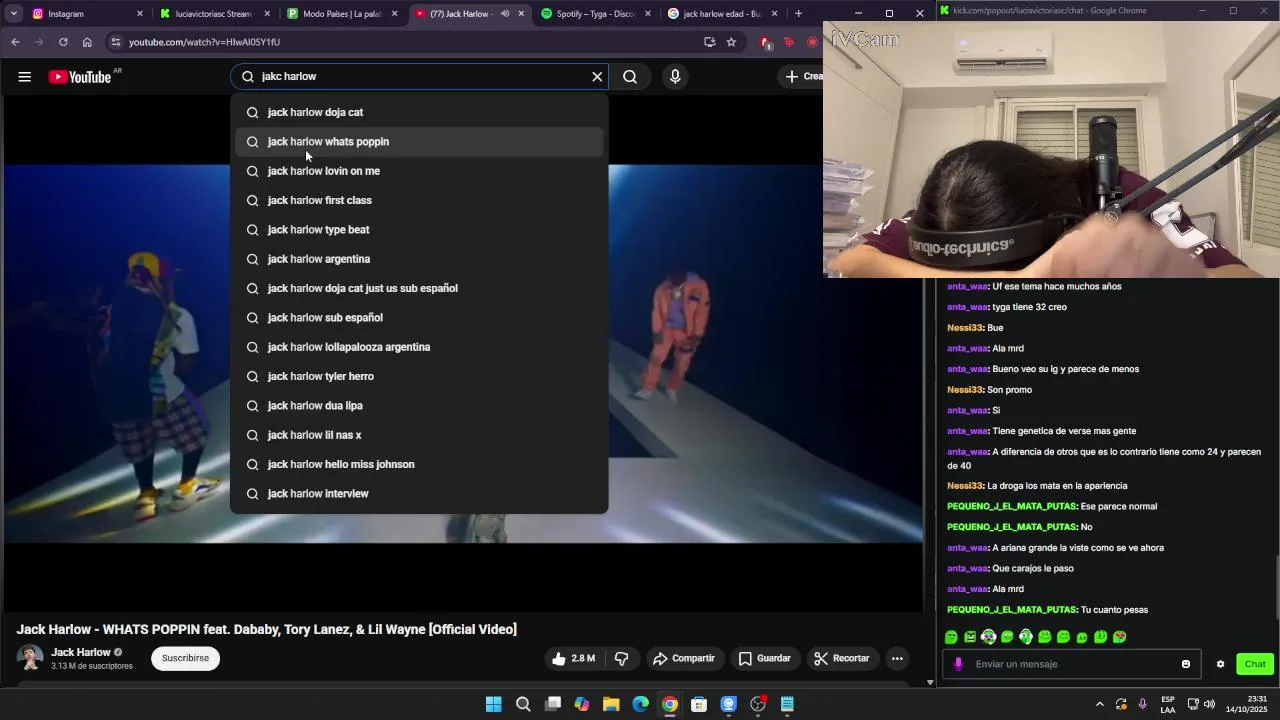Viewport: 1280px width, 720px height.
Task: Switch to the Instagram tab
Action: pyautogui.click(x=87, y=14)
